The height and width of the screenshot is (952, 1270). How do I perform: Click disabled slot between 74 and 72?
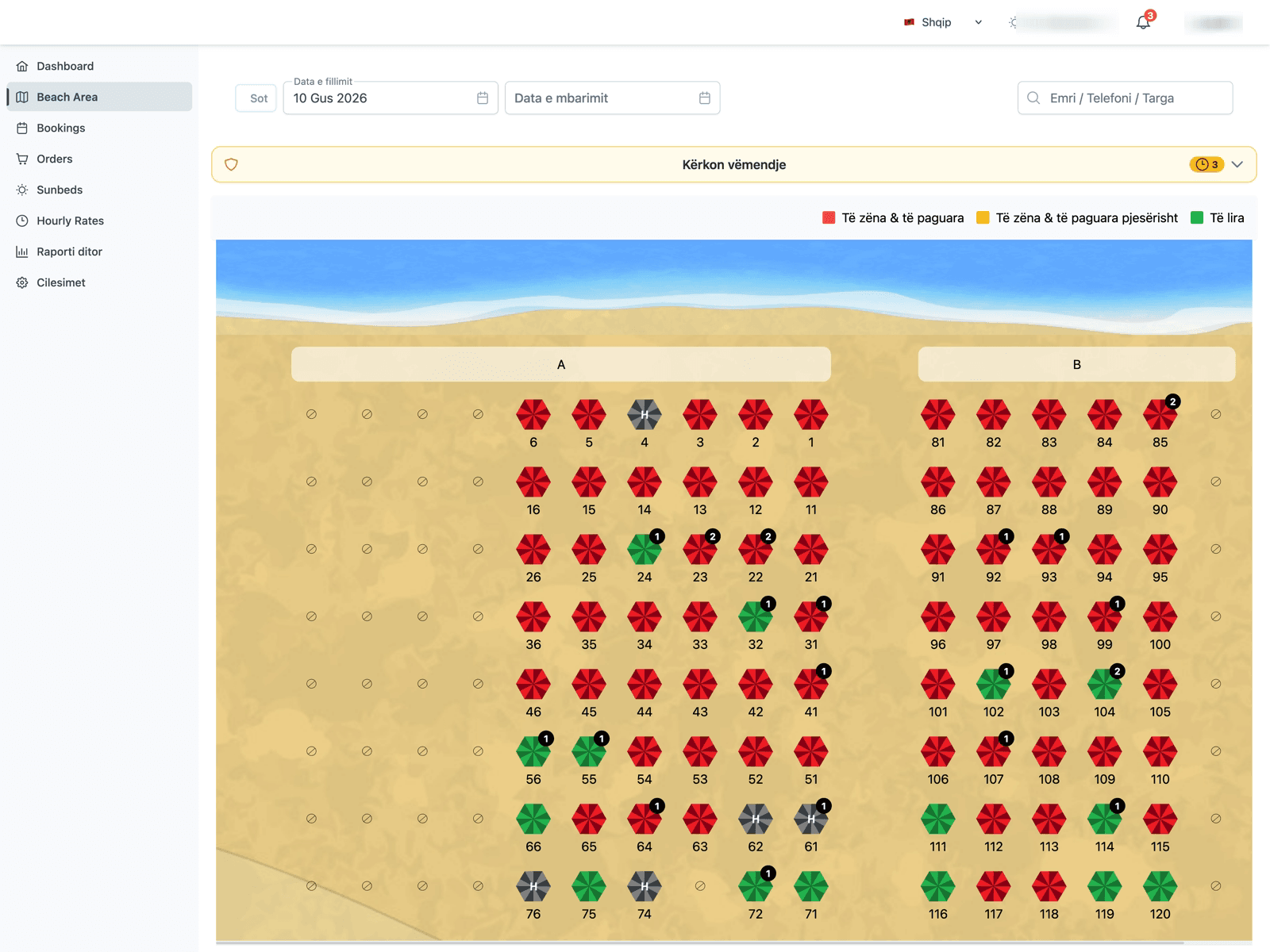pos(700,886)
